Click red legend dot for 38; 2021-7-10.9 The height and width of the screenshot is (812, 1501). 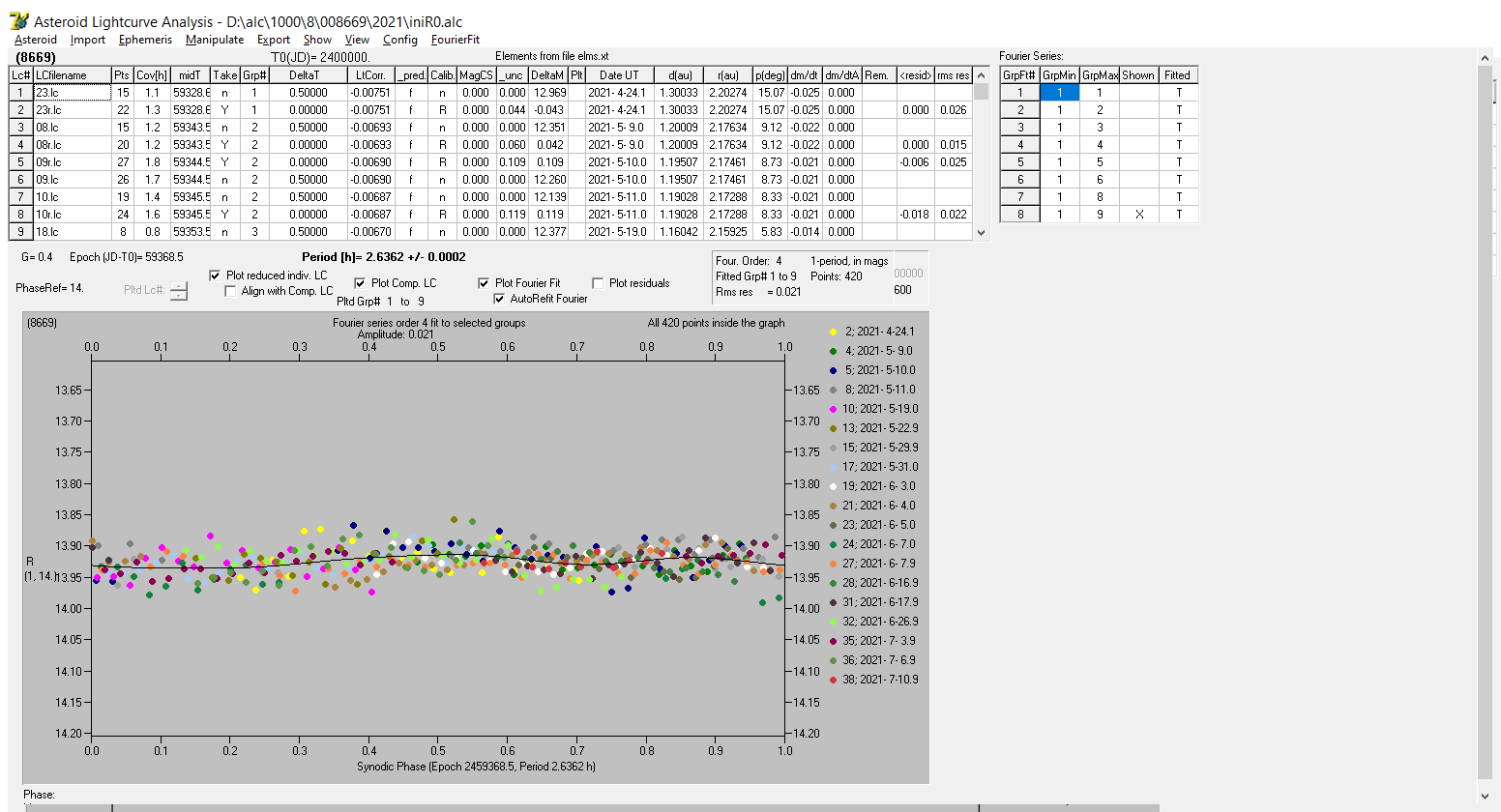click(833, 680)
